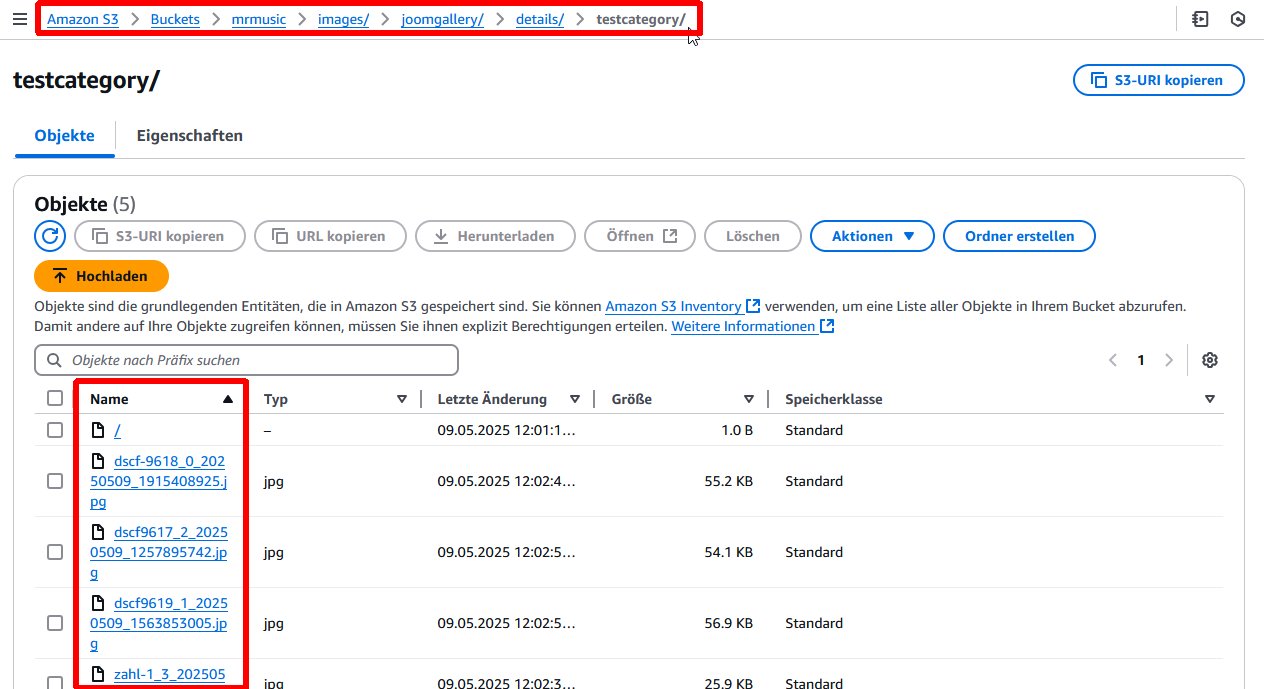Image resolution: width=1264 pixels, height=689 pixels.
Task: Click the header S3-URI kopieren button
Action: click(1159, 80)
